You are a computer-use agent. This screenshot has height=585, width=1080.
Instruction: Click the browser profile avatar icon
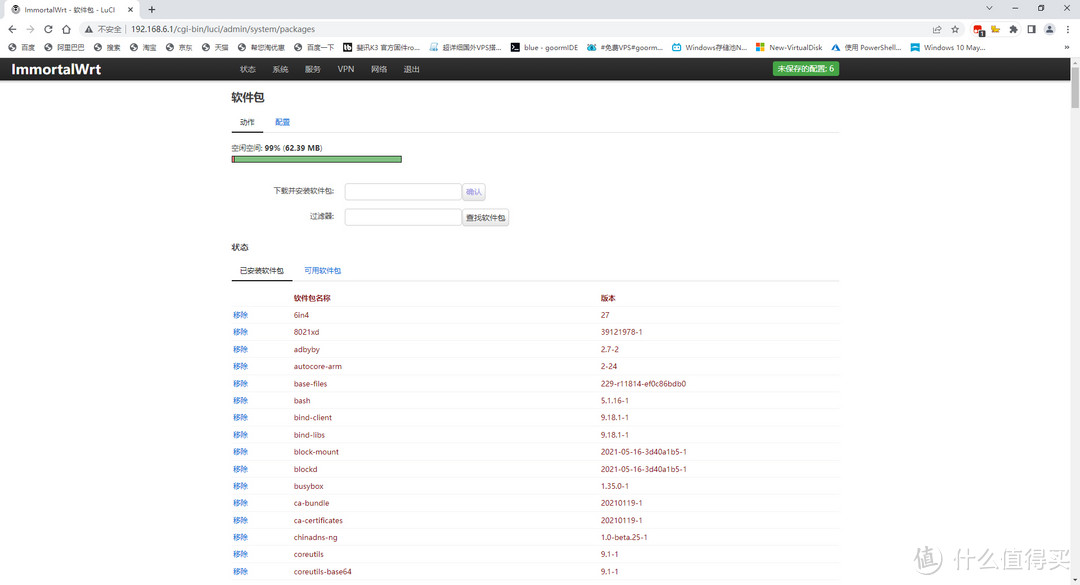tap(1048, 29)
